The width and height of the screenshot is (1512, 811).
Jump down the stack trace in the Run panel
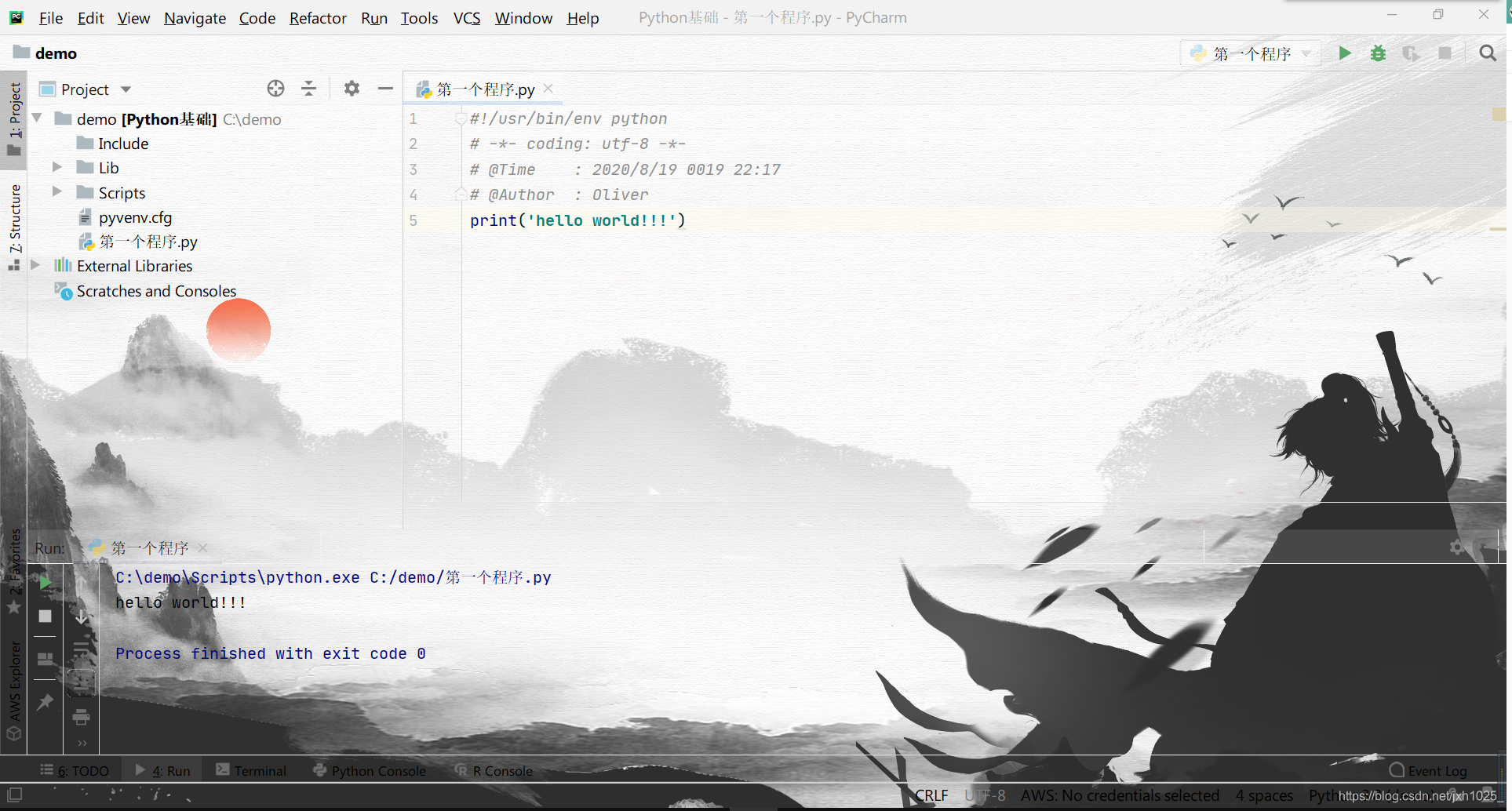tap(82, 616)
